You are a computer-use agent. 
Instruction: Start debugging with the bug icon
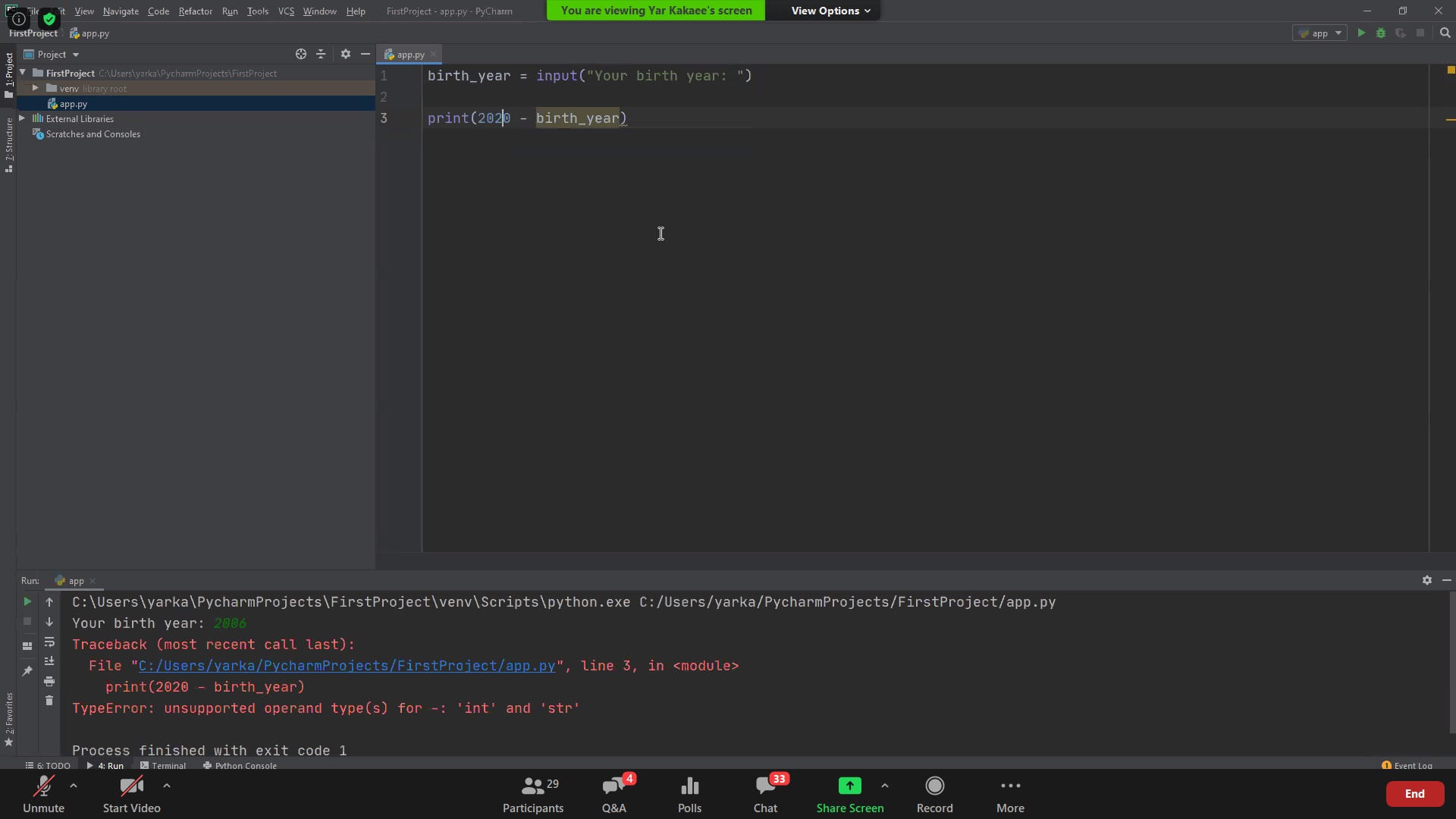1381,33
